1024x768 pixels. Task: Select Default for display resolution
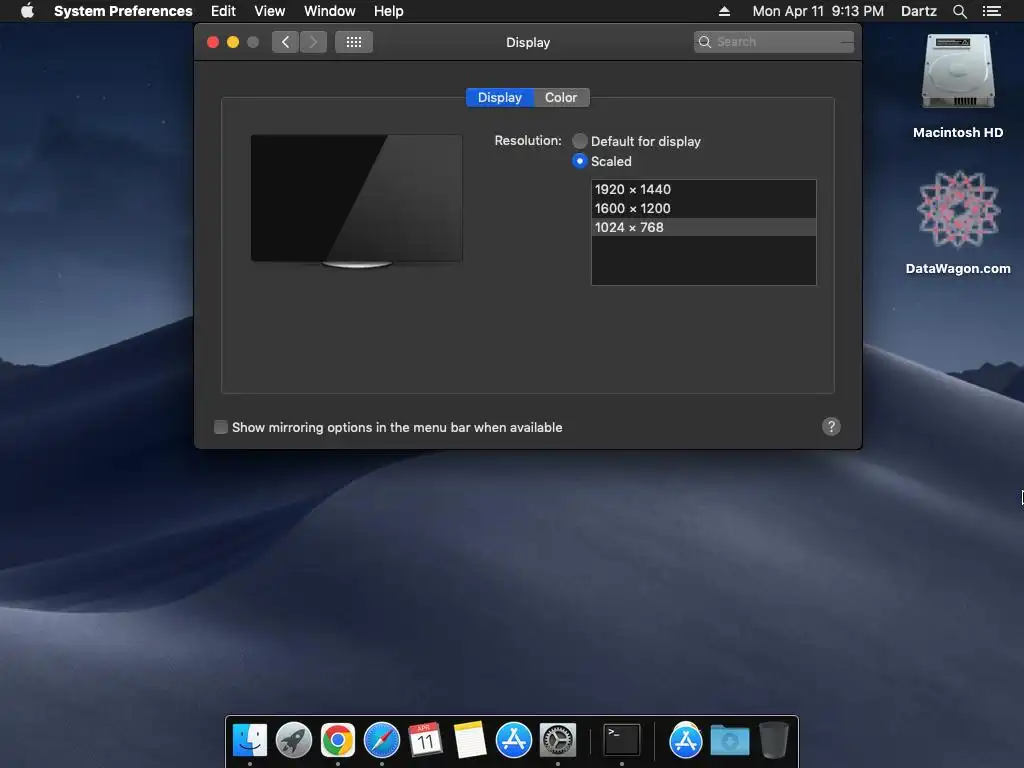(579, 141)
